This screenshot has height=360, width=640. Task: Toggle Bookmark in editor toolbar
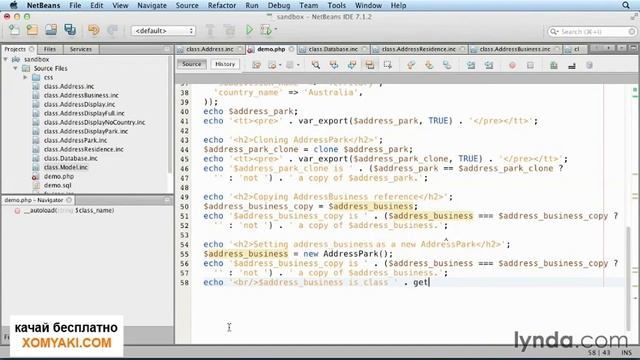[447, 65]
